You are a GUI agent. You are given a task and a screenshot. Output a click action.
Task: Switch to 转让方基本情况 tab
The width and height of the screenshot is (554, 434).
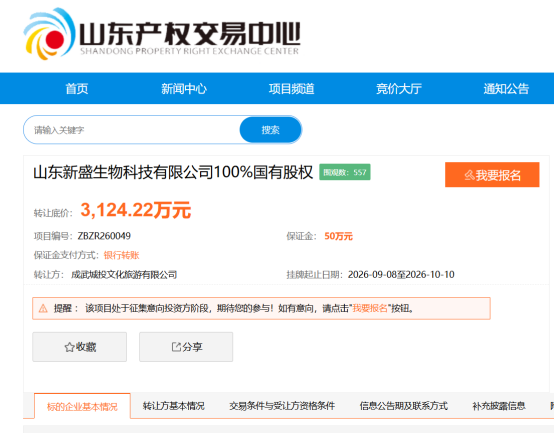173,406
